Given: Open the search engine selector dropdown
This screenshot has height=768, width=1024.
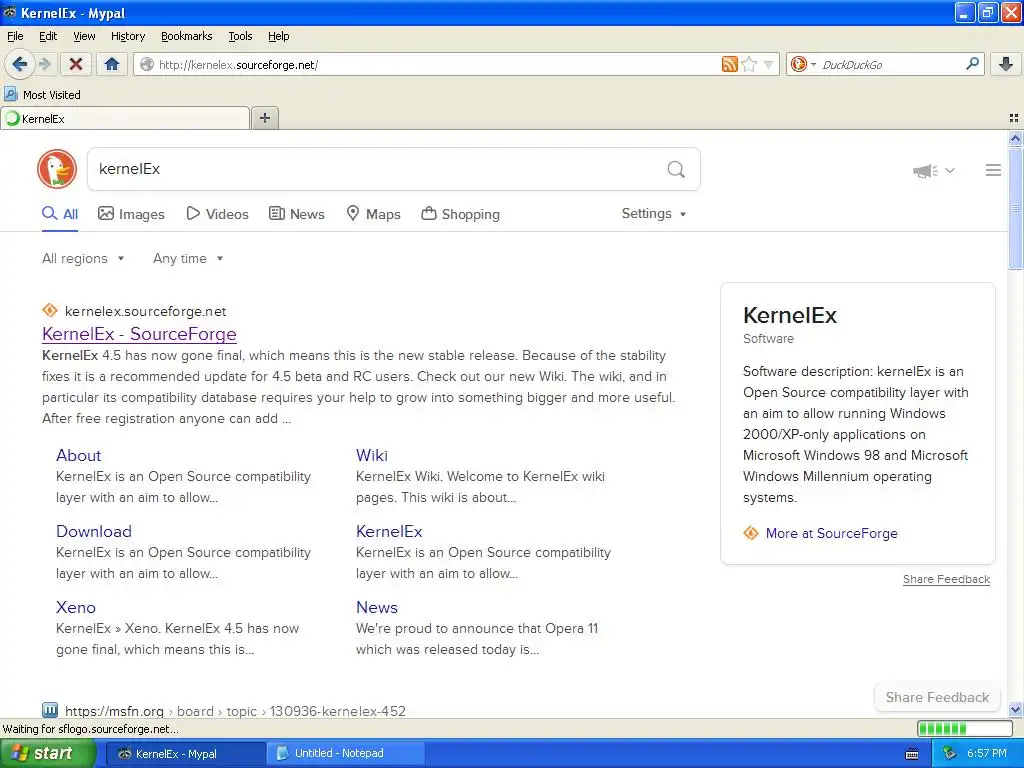Looking at the screenshot, I should 803,64.
